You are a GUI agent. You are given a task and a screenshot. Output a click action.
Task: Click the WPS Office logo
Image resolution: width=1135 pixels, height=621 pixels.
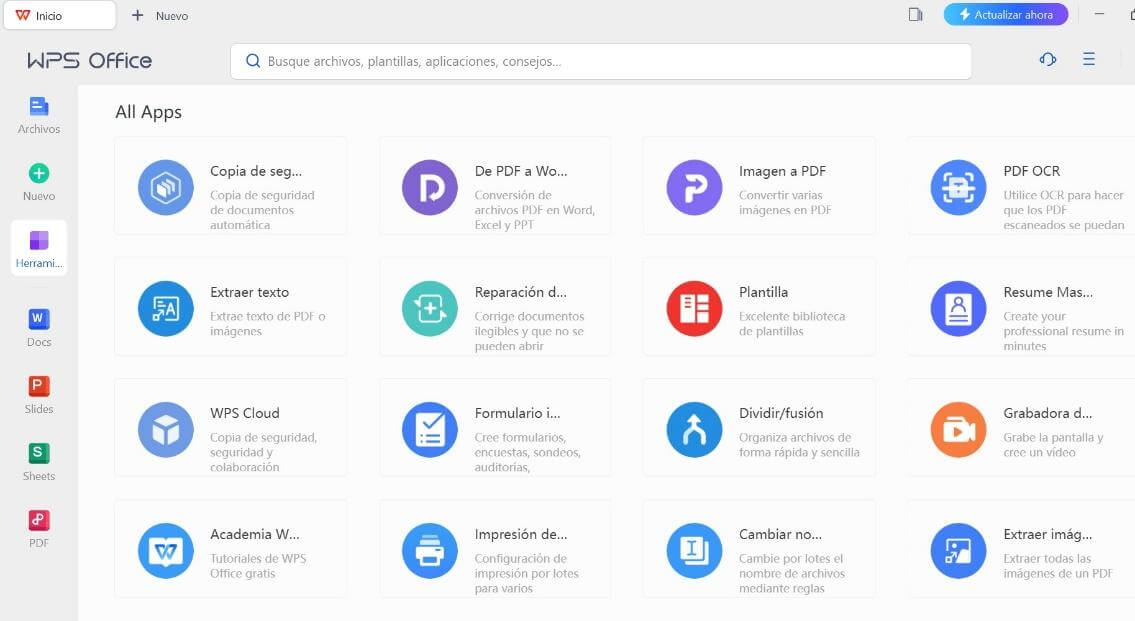click(x=90, y=60)
